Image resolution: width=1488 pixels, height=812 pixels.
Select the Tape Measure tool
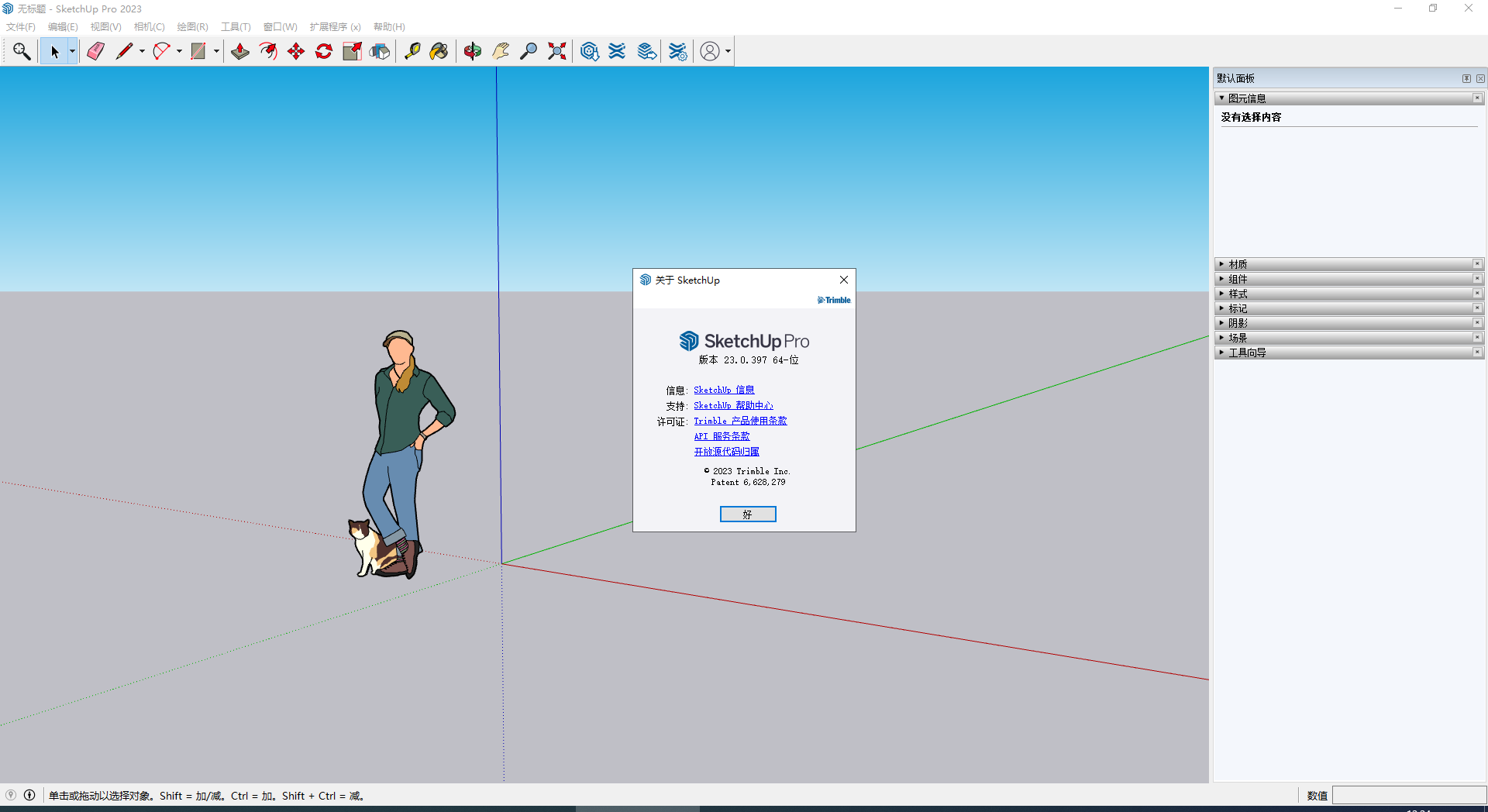(412, 51)
